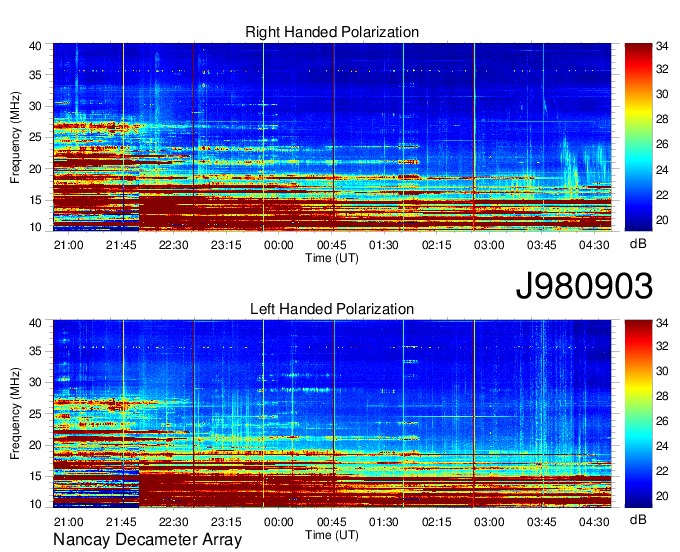Viewport: 680px width, 552px height.
Task: Click the 34 dB label on the Left Handed color bar
Action: [x=662, y=323]
